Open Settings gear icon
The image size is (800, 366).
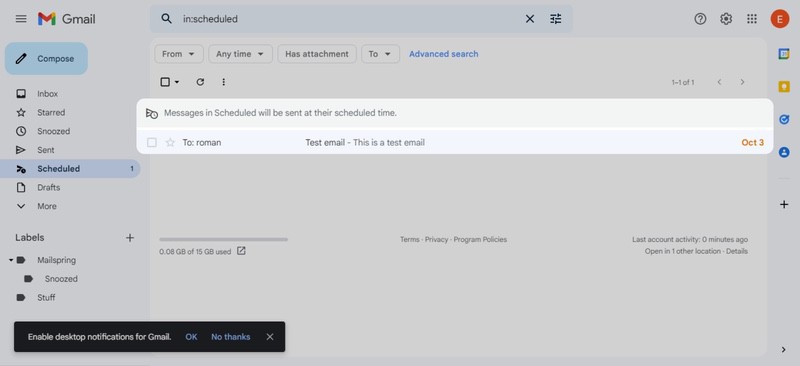pyautogui.click(x=726, y=19)
